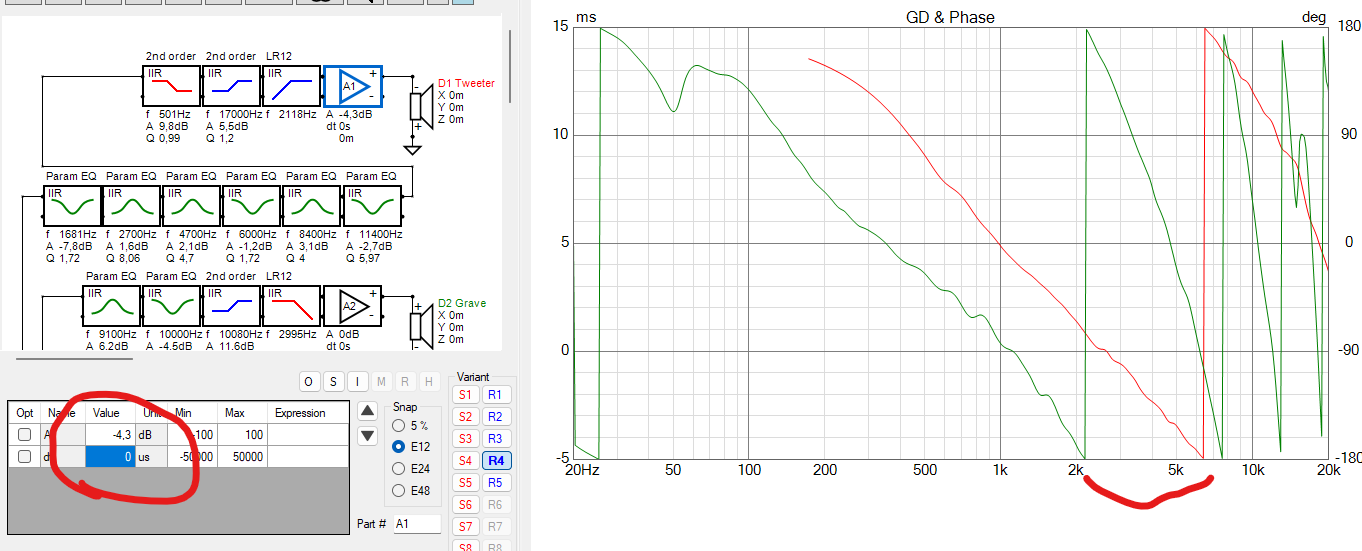The height and width of the screenshot is (551, 1362).
Task: Select the Param EQ block at 1681Hz
Action: [x=71, y=209]
